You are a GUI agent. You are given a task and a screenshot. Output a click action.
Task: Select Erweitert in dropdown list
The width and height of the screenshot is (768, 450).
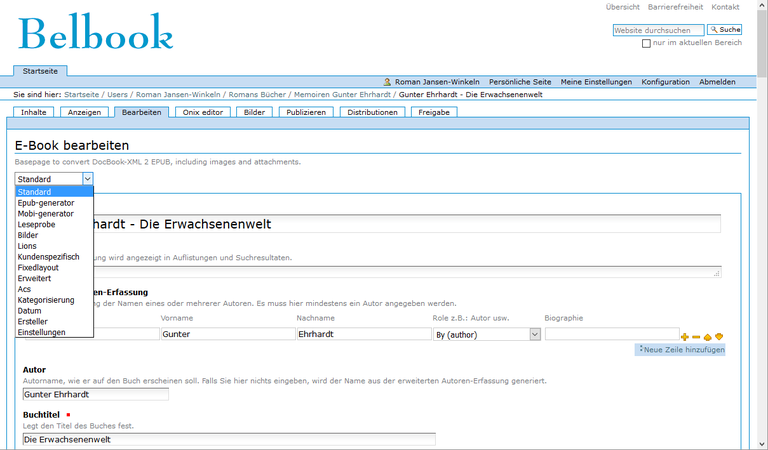[54, 278]
